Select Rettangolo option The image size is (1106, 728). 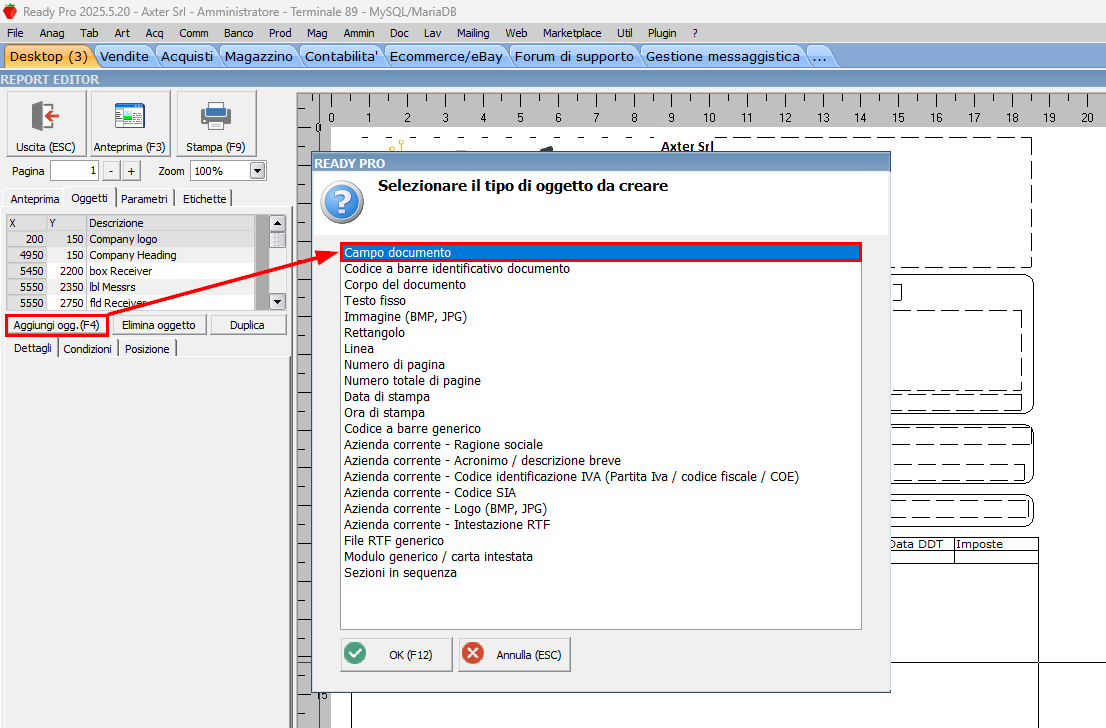tap(601, 333)
